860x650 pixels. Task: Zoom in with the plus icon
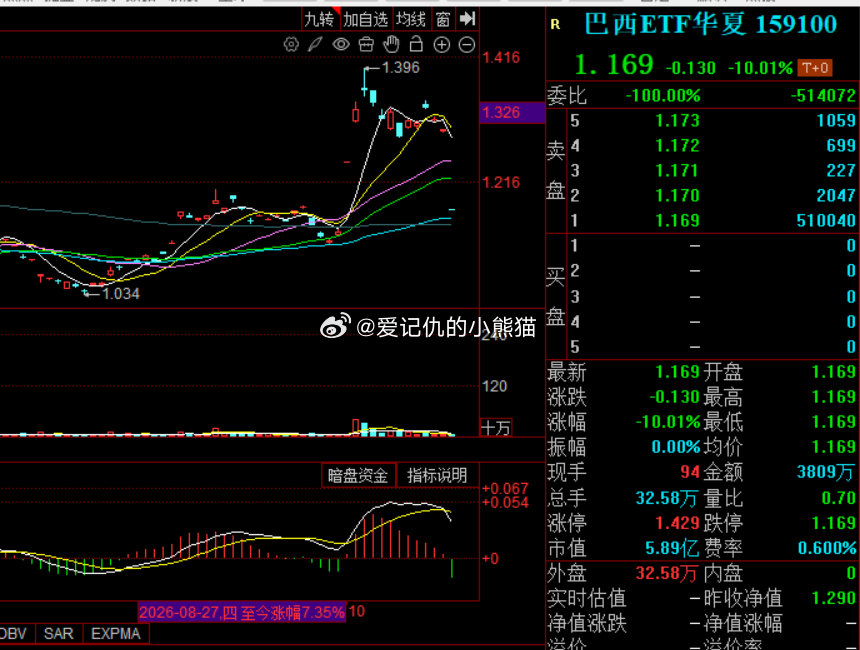point(442,44)
